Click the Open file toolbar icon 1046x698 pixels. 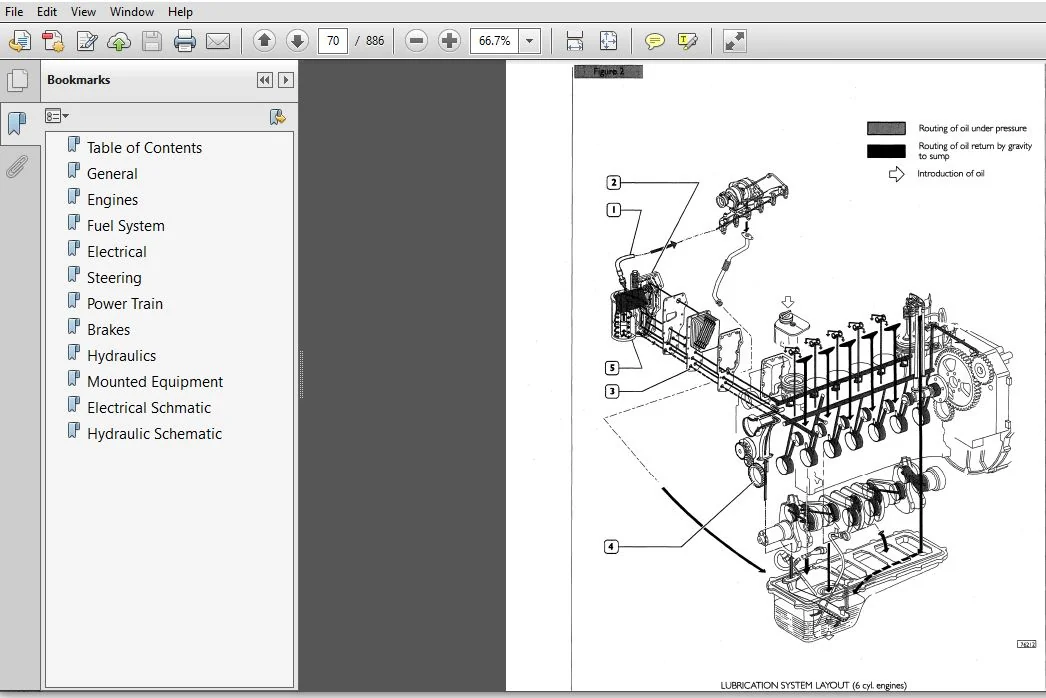coord(20,41)
